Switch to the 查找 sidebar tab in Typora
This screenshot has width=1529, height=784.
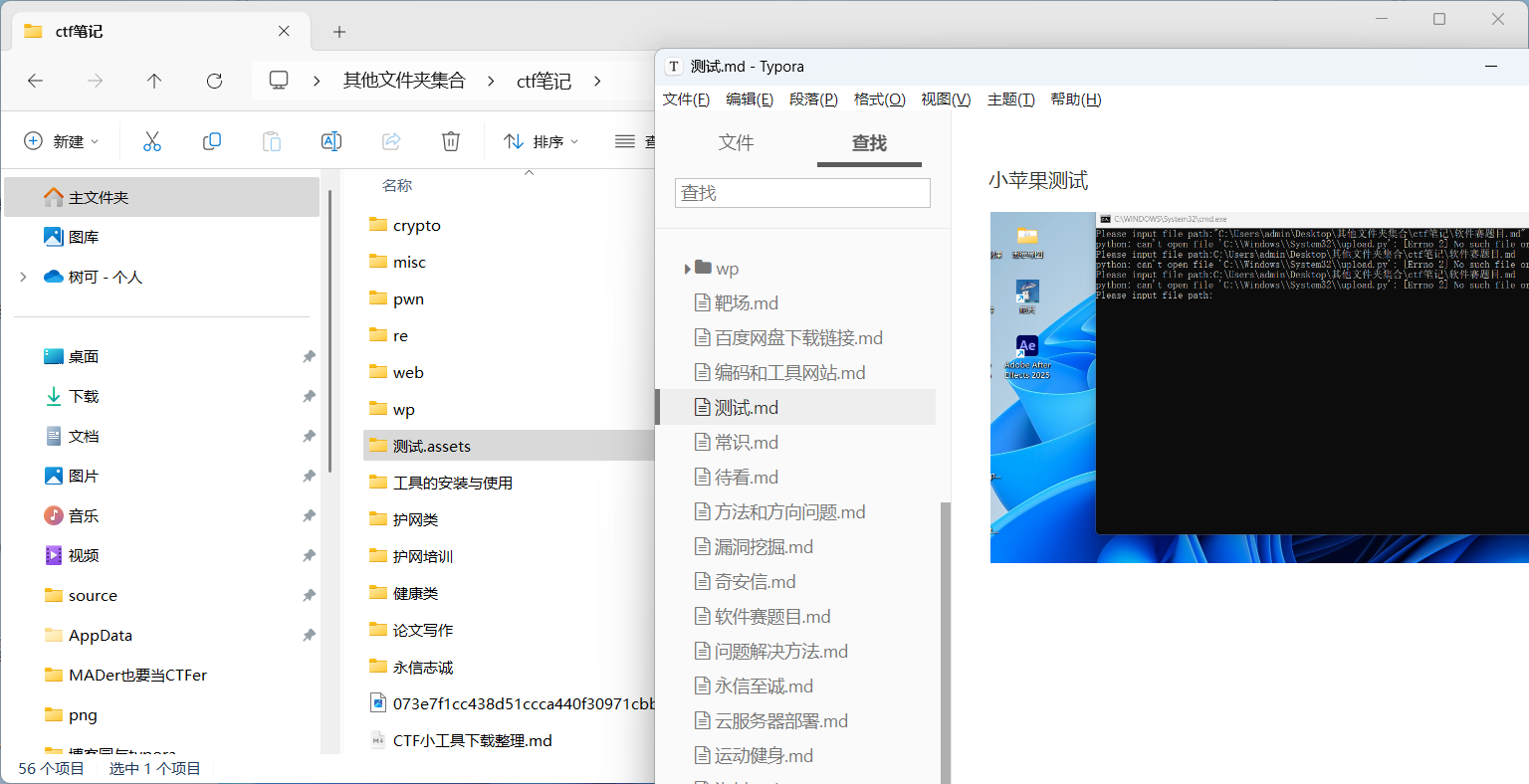point(869,142)
